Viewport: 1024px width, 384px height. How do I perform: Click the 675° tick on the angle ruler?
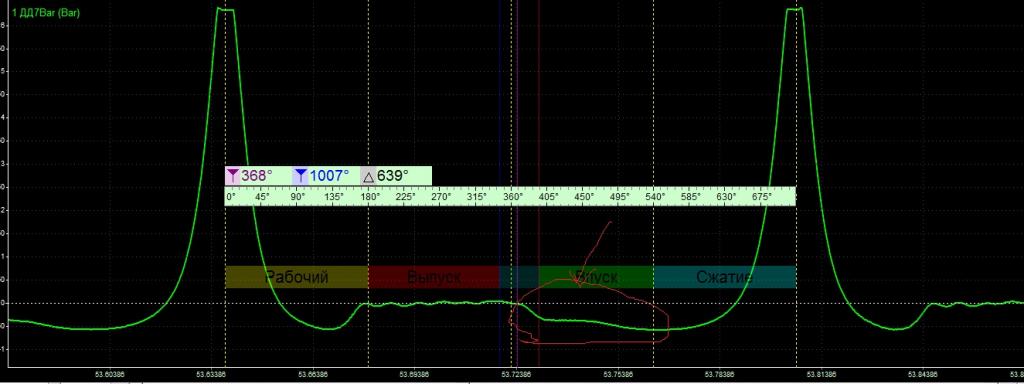[761, 196]
